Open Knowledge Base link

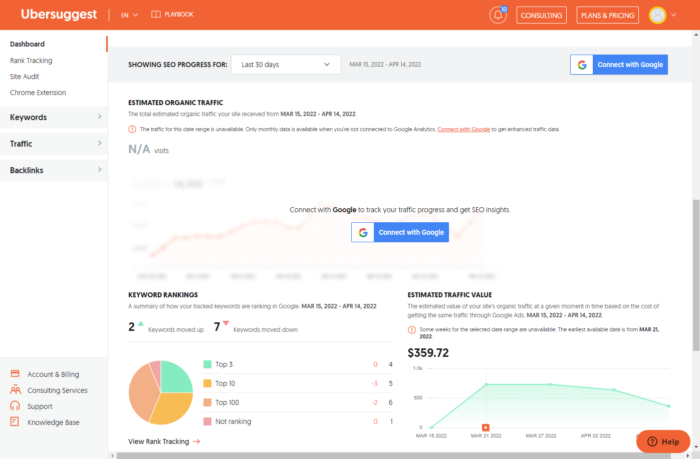point(53,422)
